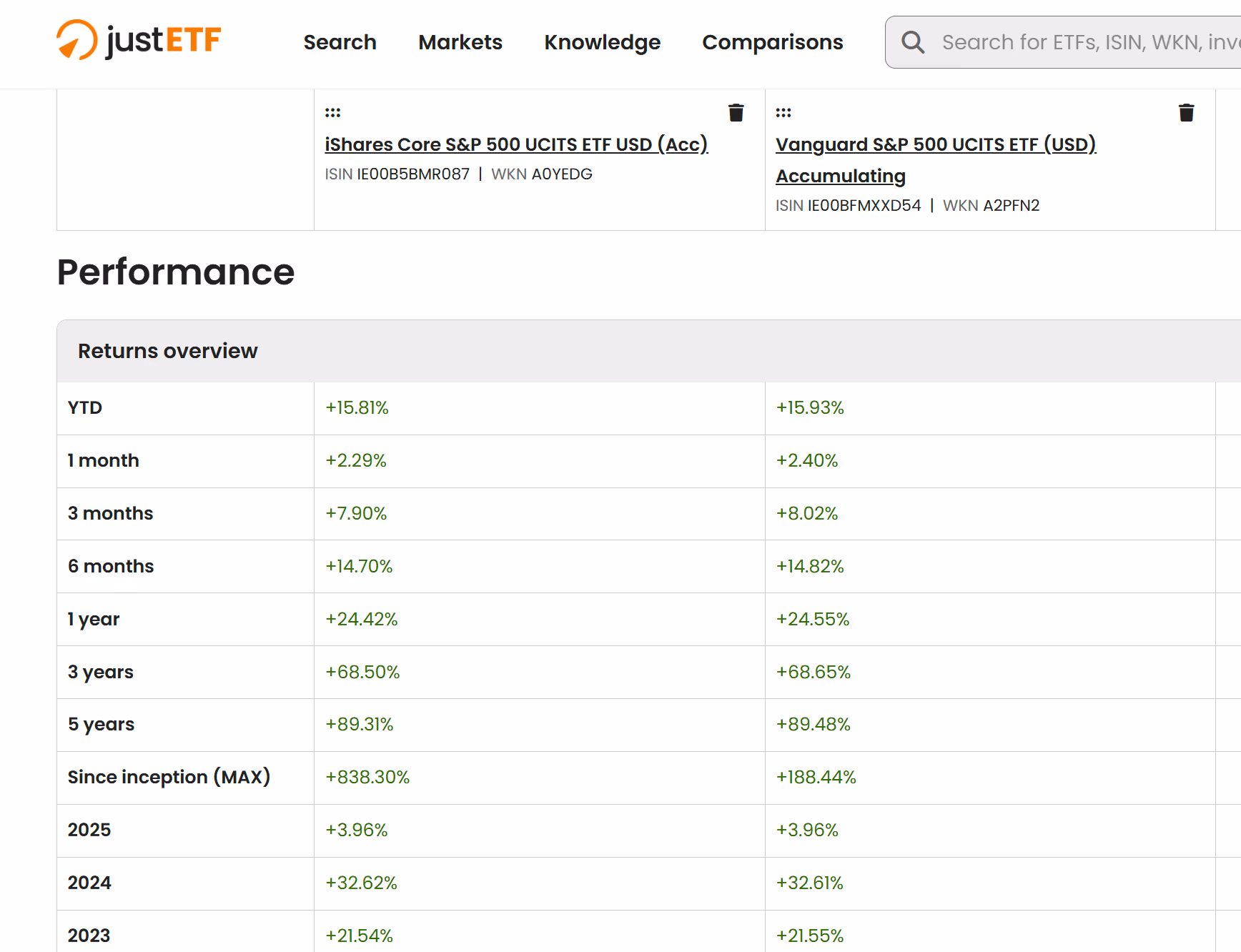Viewport: 1241px width, 952px height.
Task: Grab the Vanguard column drag handle
Action: [x=783, y=113]
